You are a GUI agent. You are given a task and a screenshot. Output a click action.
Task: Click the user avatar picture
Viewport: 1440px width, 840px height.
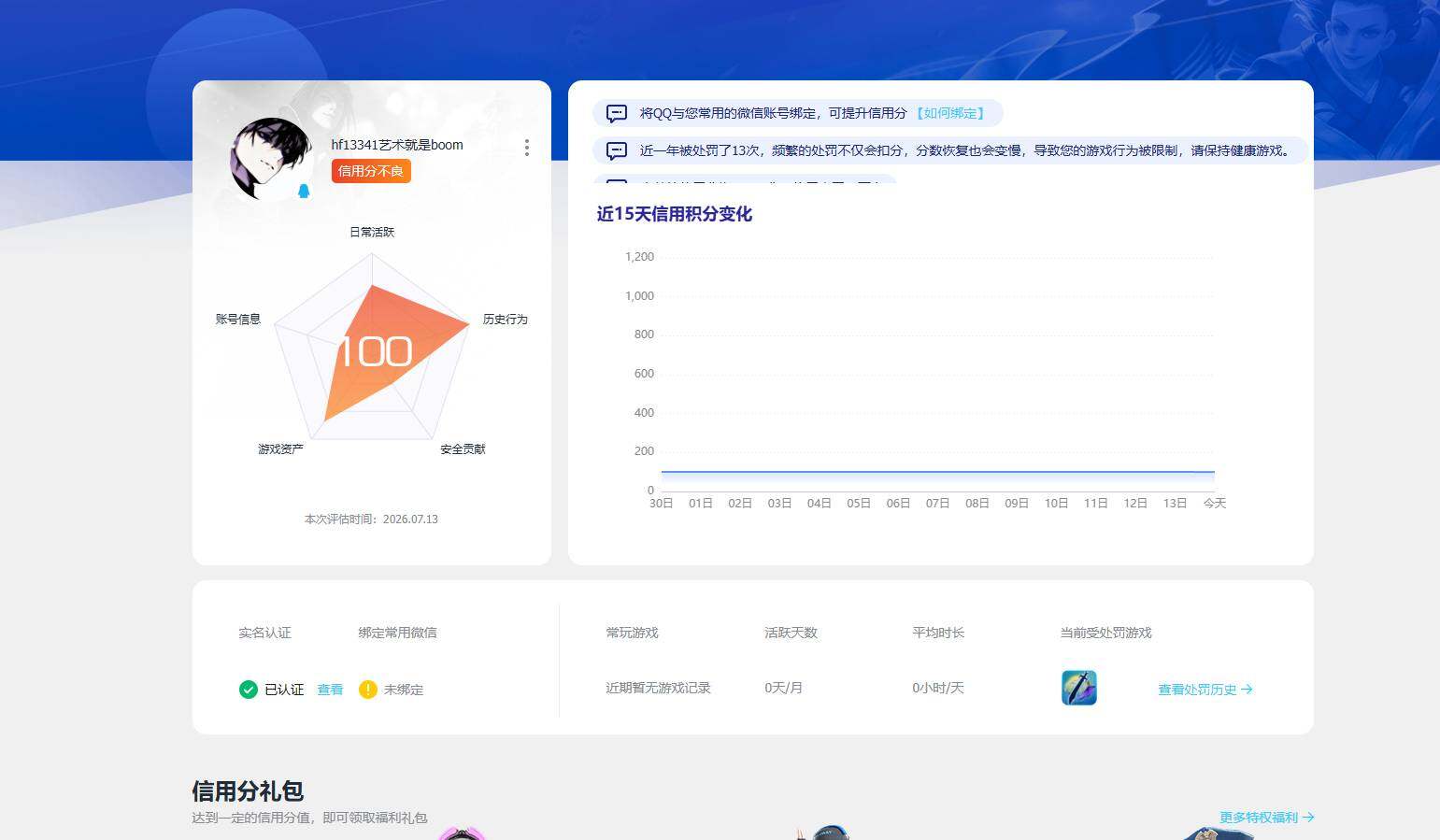tap(271, 160)
